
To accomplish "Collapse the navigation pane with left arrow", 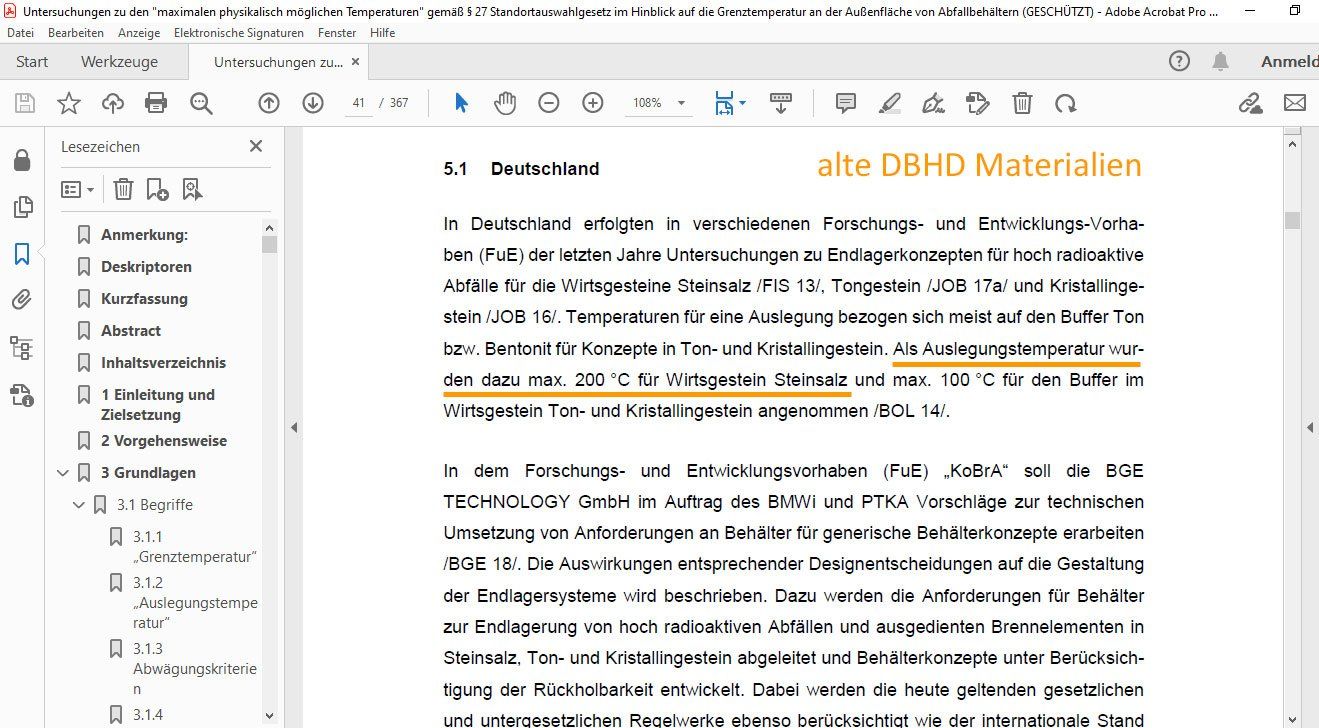I will [x=293, y=427].
